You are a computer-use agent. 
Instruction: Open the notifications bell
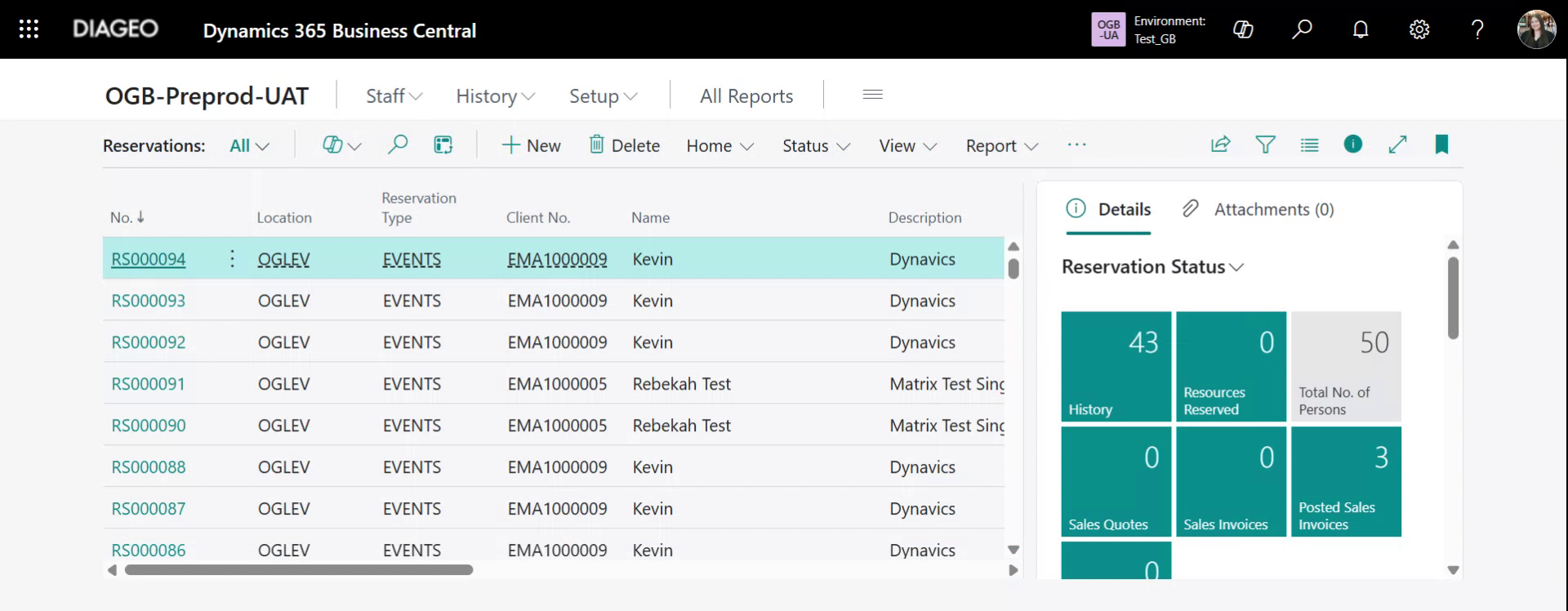(1361, 29)
